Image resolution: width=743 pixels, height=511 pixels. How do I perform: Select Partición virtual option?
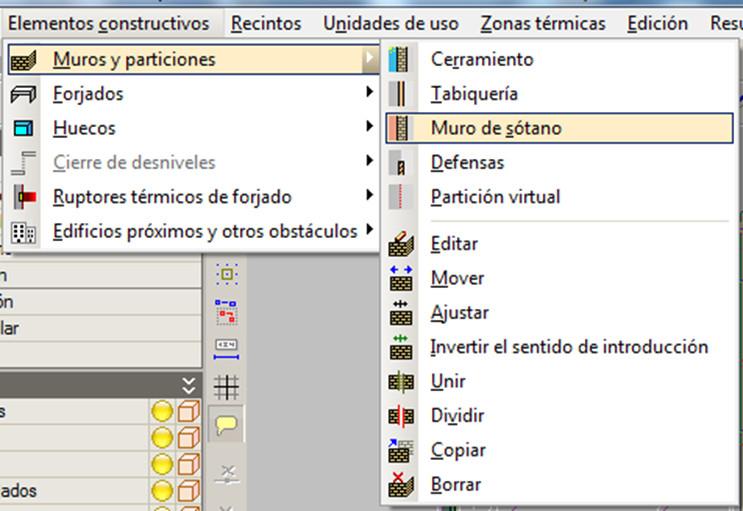tap(494, 197)
